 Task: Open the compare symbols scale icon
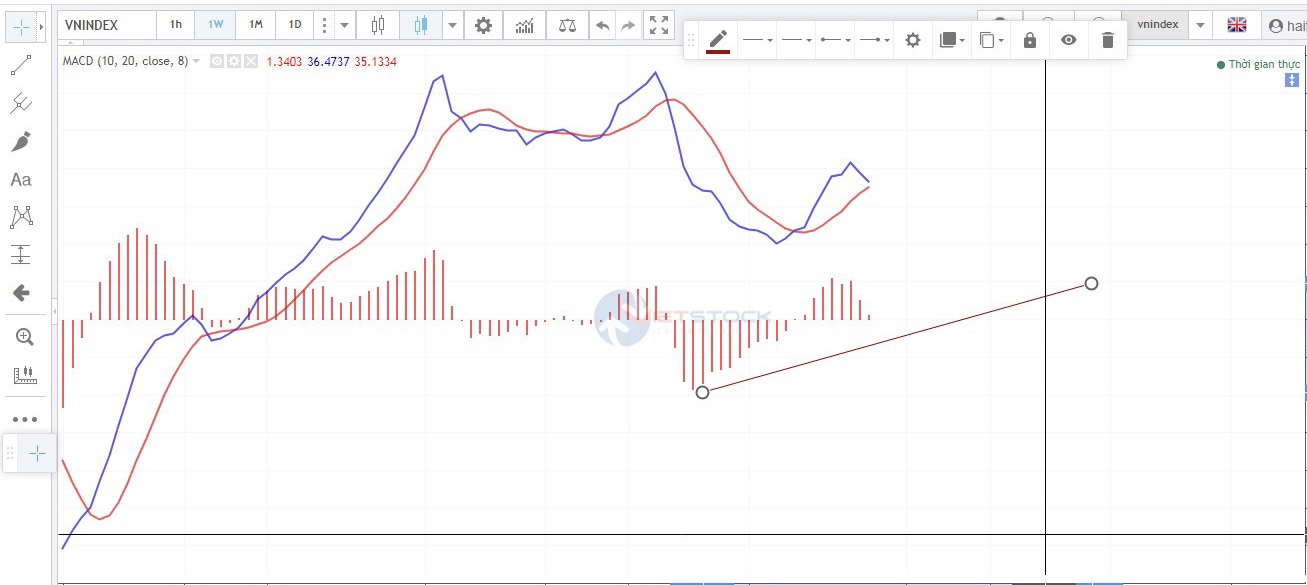click(568, 25)
